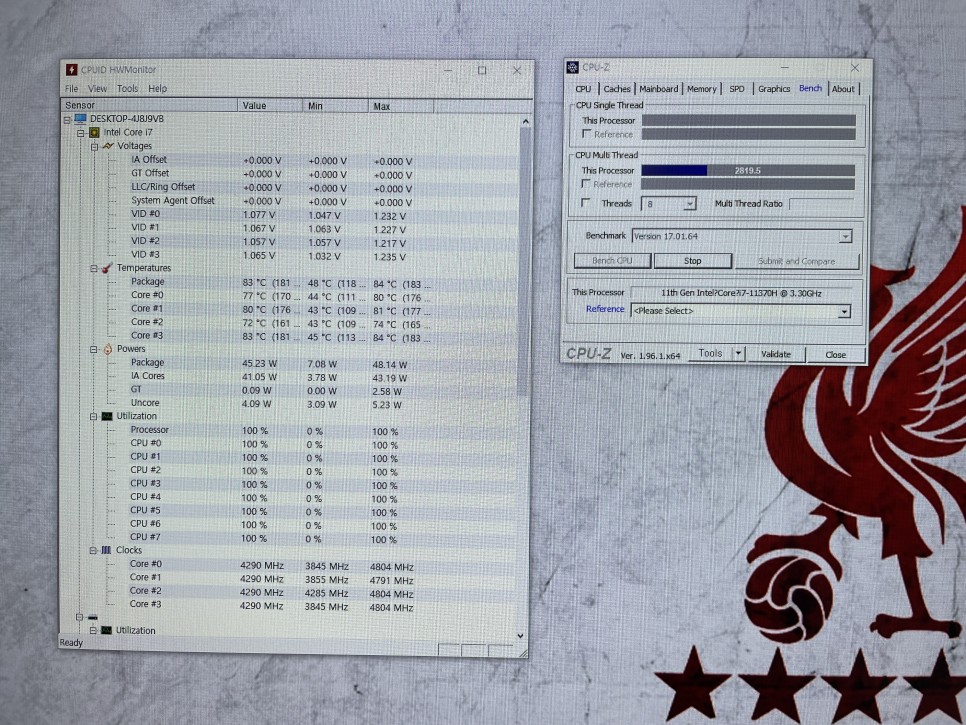Click the Value column header
The height and width of the screenshot is (725, 966).
click(271, 106)
